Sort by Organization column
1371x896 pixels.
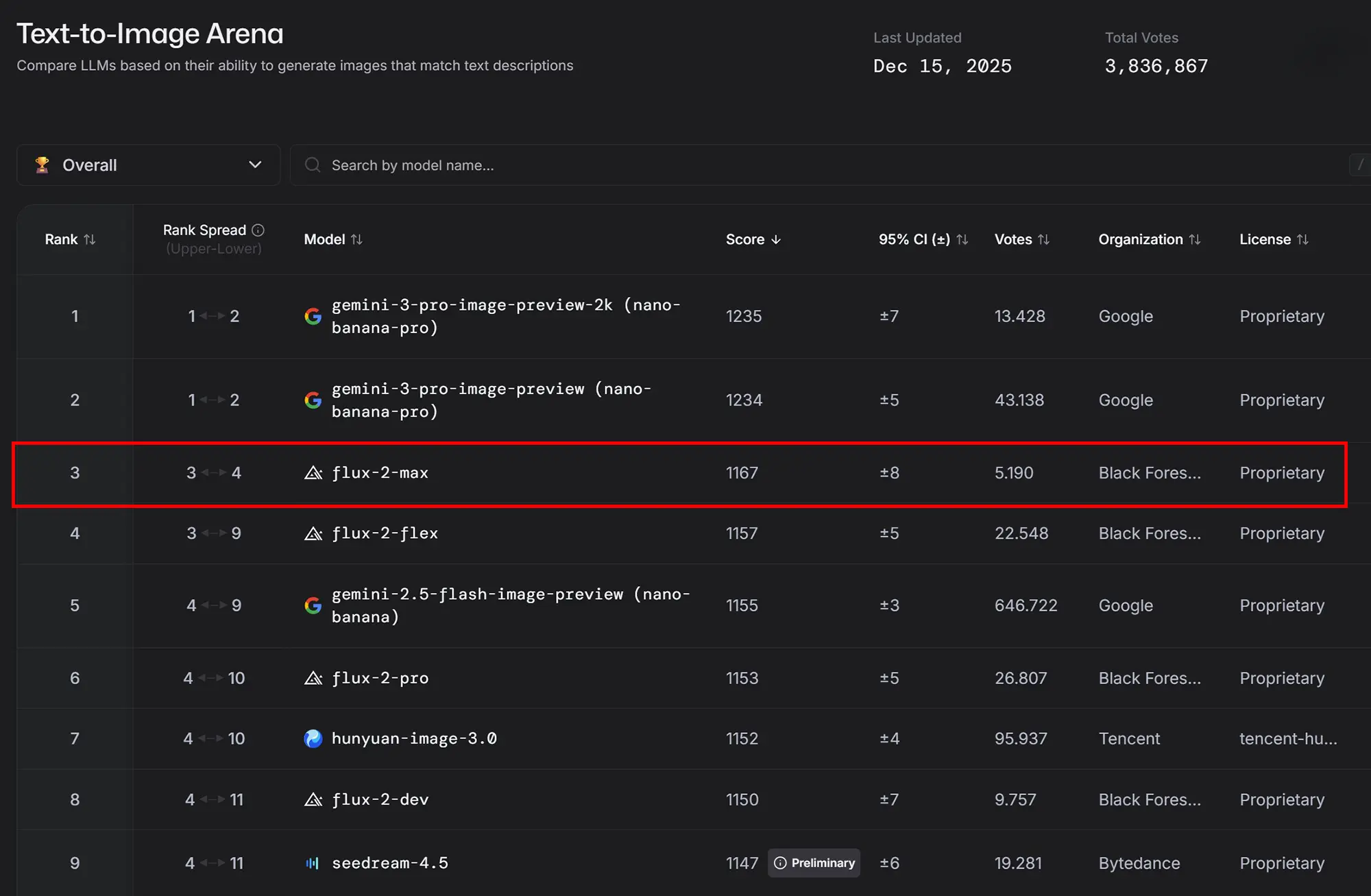tap(1195, 239)
